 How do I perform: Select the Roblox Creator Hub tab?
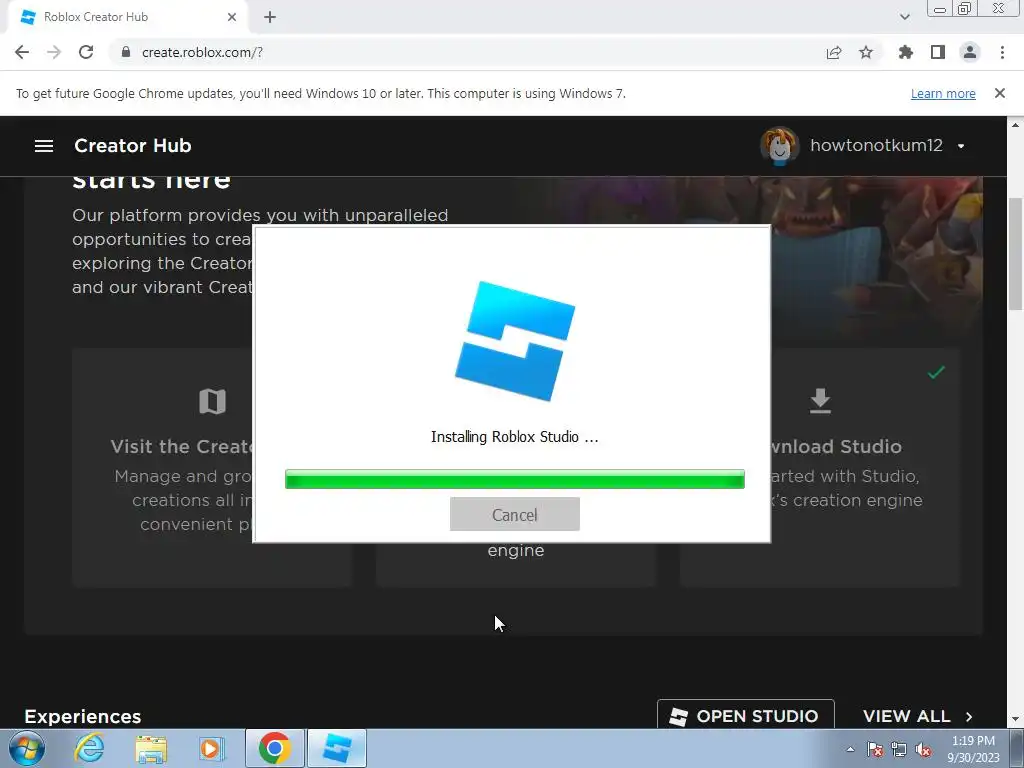pos(128,18)
